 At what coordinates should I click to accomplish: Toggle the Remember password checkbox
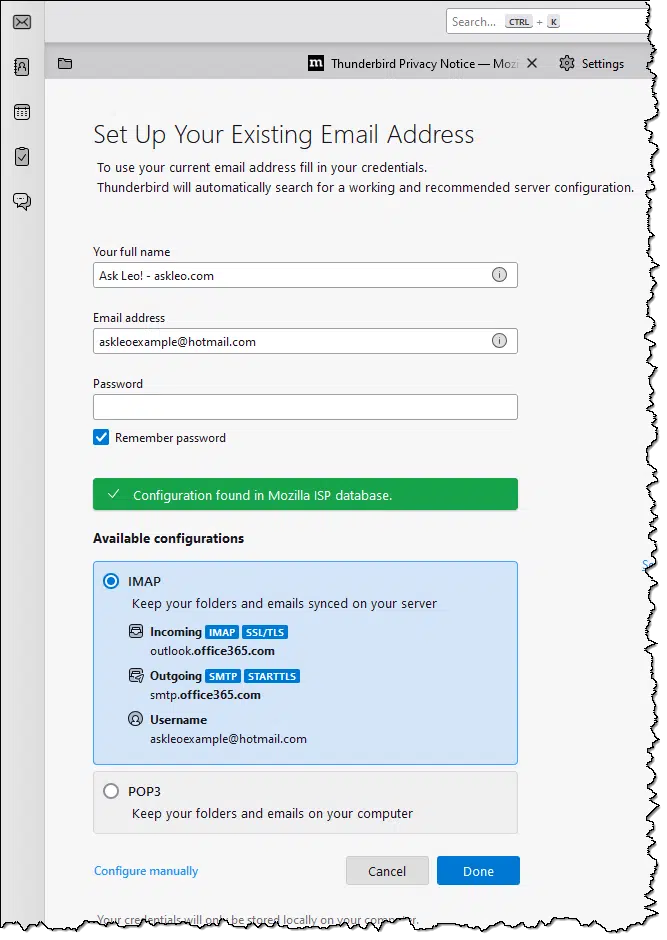point(101,437)
